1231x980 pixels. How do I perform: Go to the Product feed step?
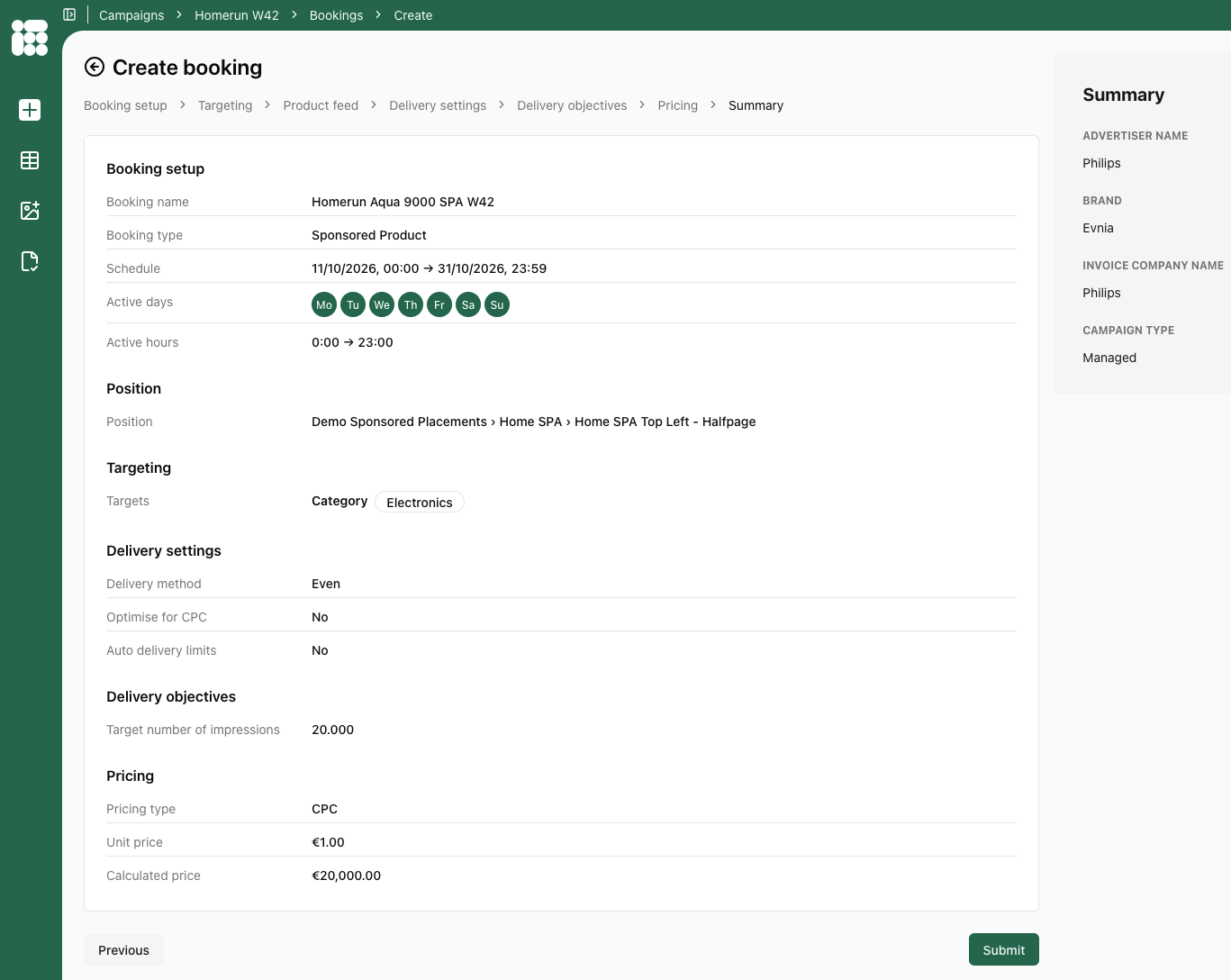tap(321, 105)
